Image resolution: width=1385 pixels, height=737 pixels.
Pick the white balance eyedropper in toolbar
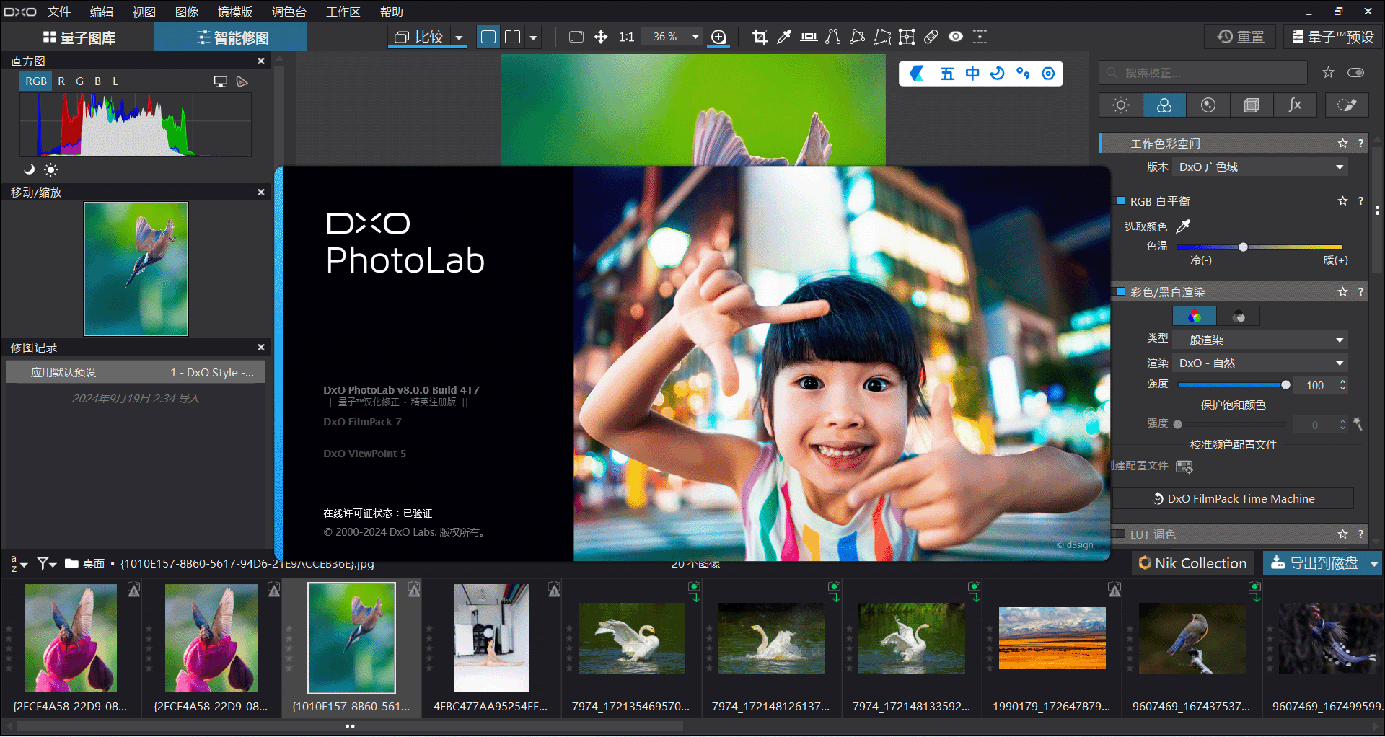[x=785, y=37]
